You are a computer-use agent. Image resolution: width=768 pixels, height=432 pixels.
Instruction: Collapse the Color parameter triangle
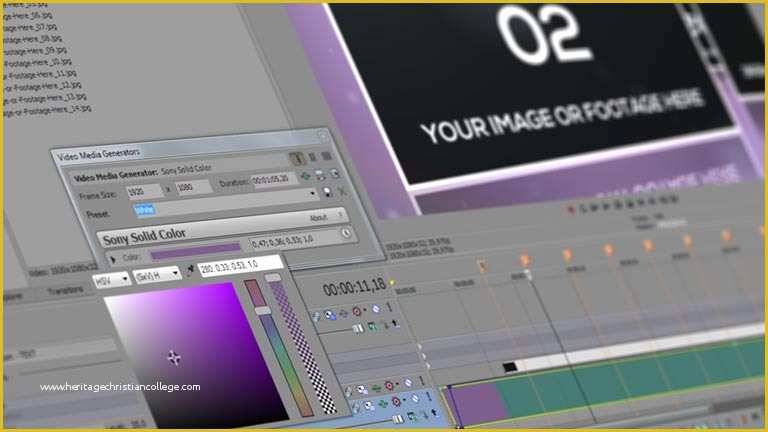tap(114, 260)
